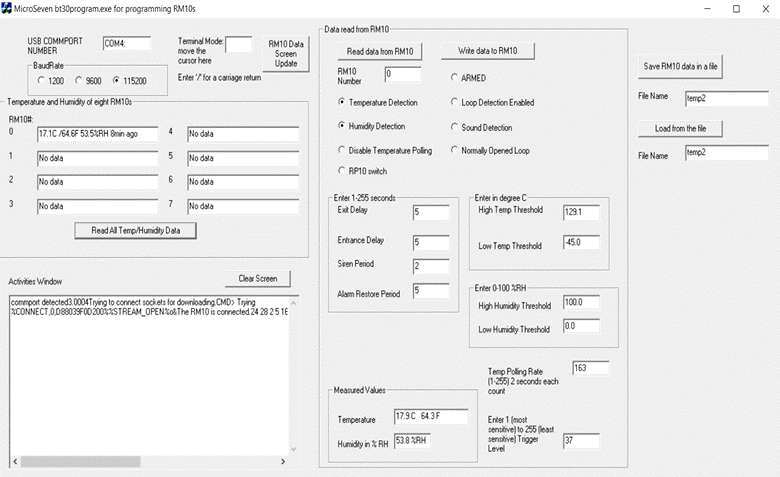Viewport: 780px width, 477px height.
Task: Click the RM10 #2 data field
Action: tap(98, 182)
